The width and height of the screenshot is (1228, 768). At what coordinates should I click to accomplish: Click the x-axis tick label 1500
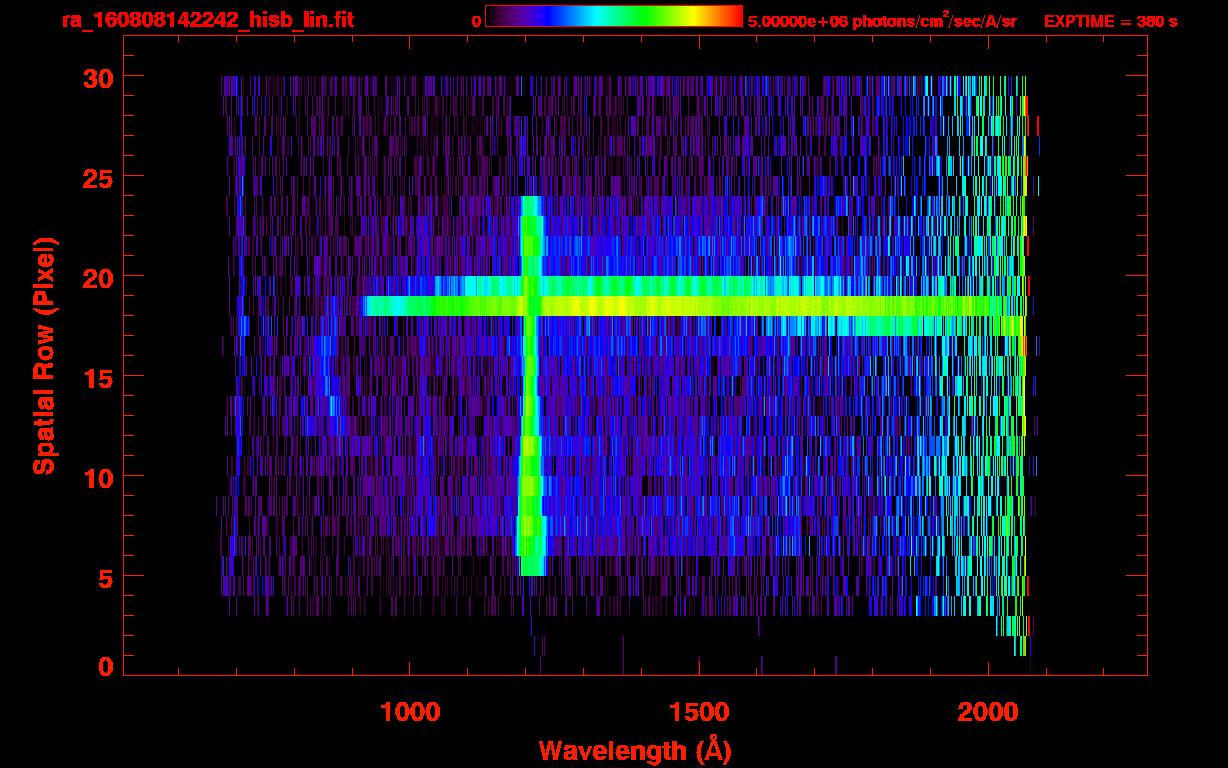(x=699, y=712)
